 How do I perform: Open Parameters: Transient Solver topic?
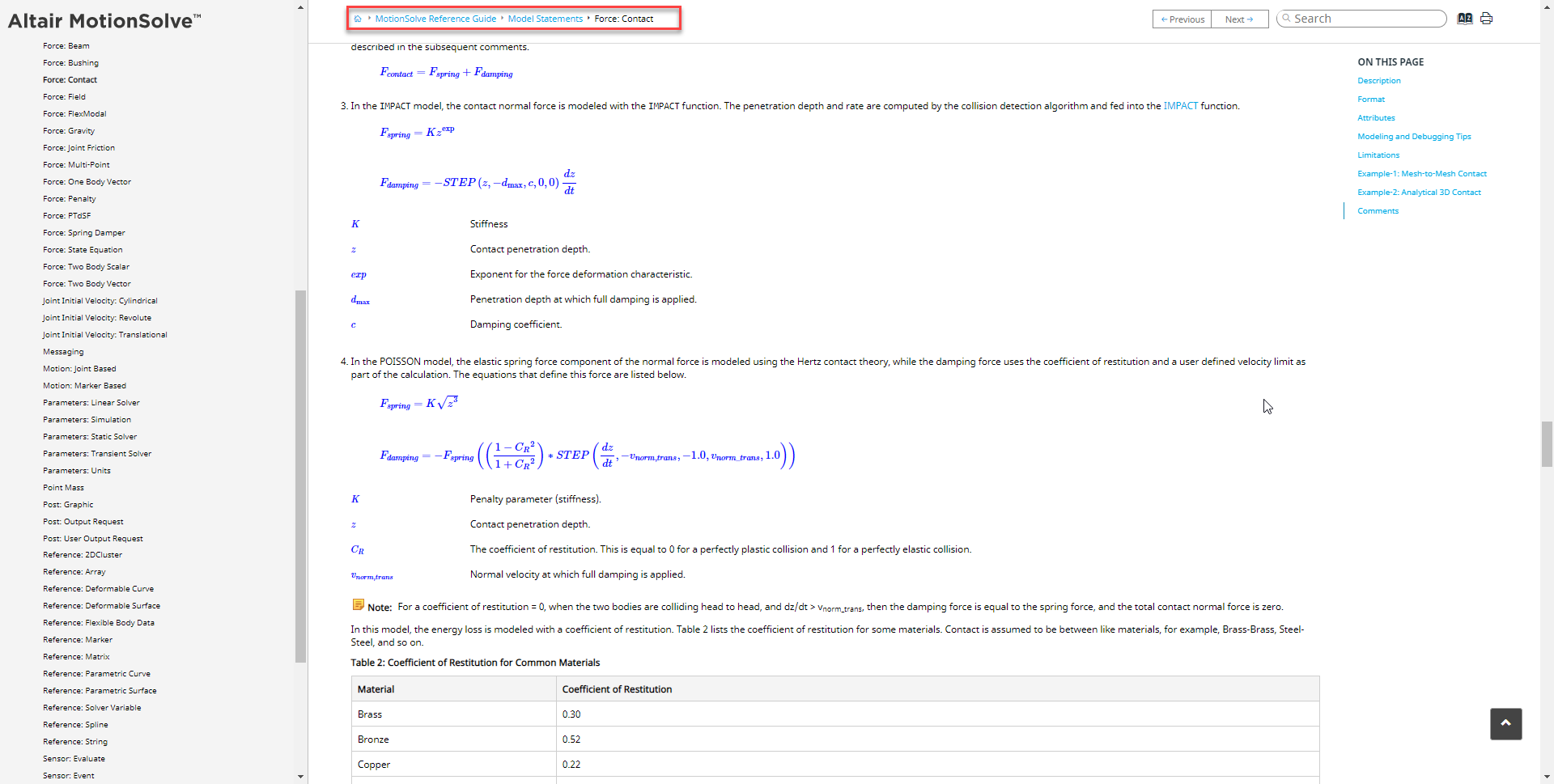pos(97,454)
